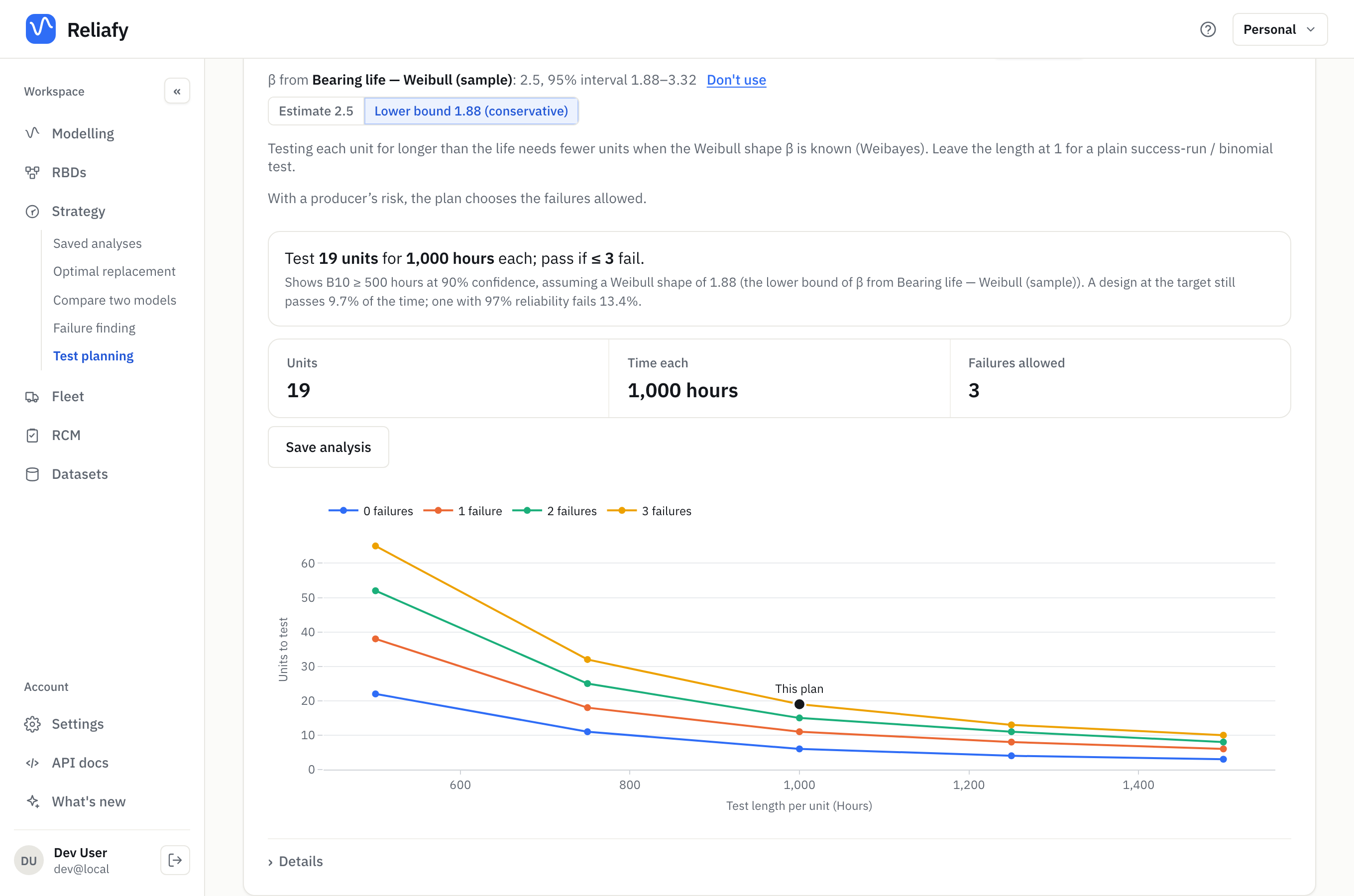The image size is (1354, 896).
Task: Open Compare two models
Action: coord(115,300)
